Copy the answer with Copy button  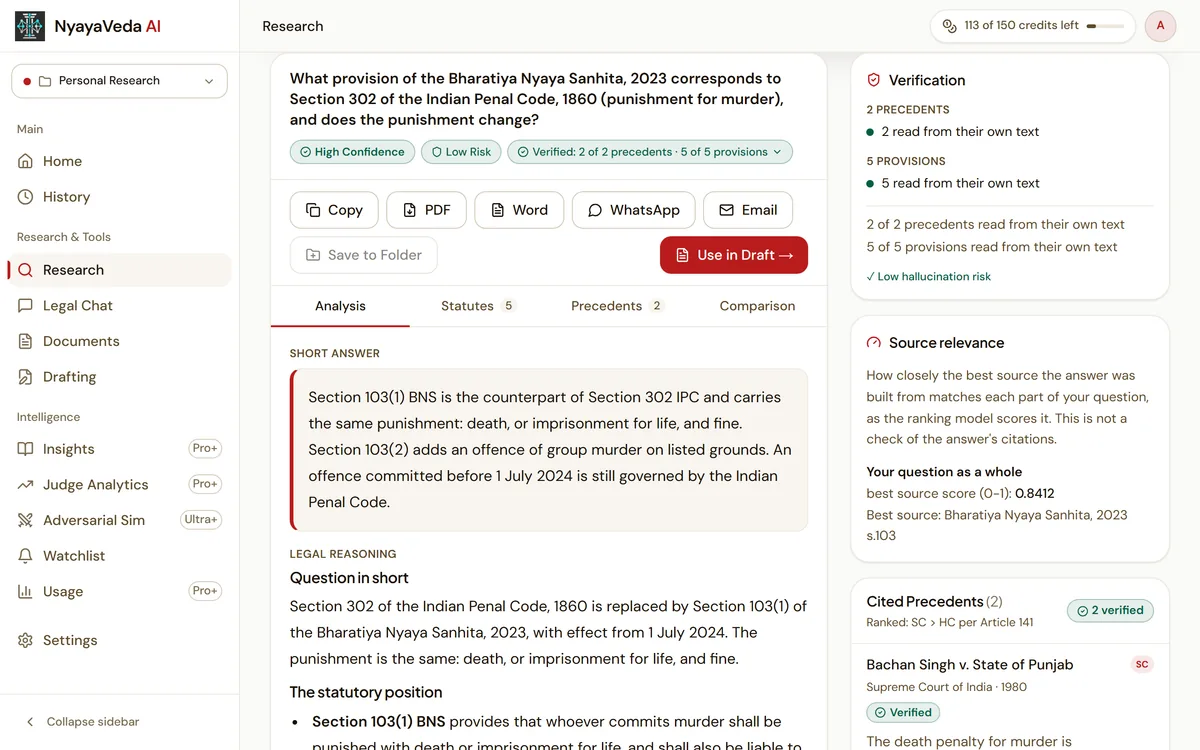click(334, 210)
